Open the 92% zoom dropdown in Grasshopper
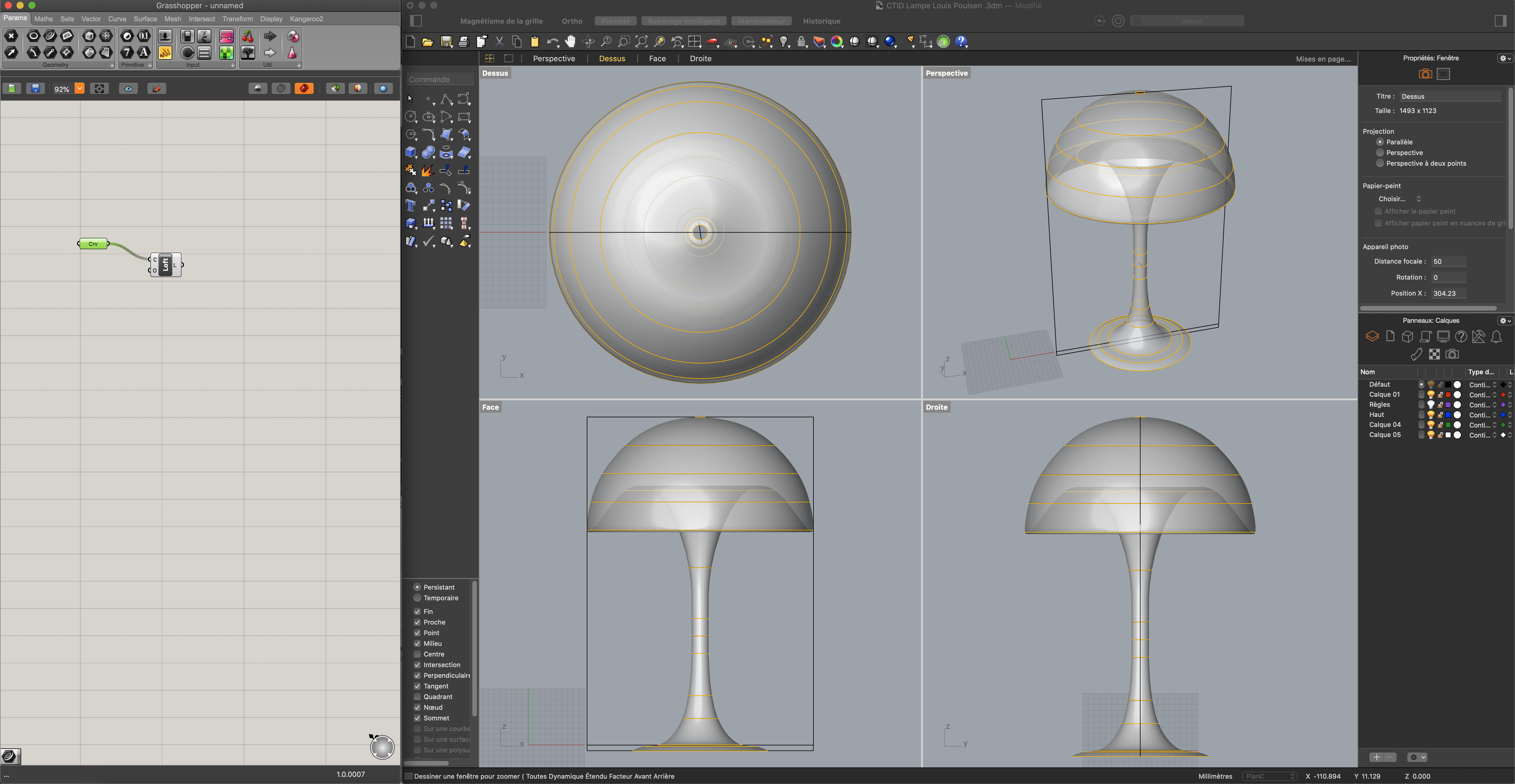Screen dimensions: 1515x784 coord(79,88)
